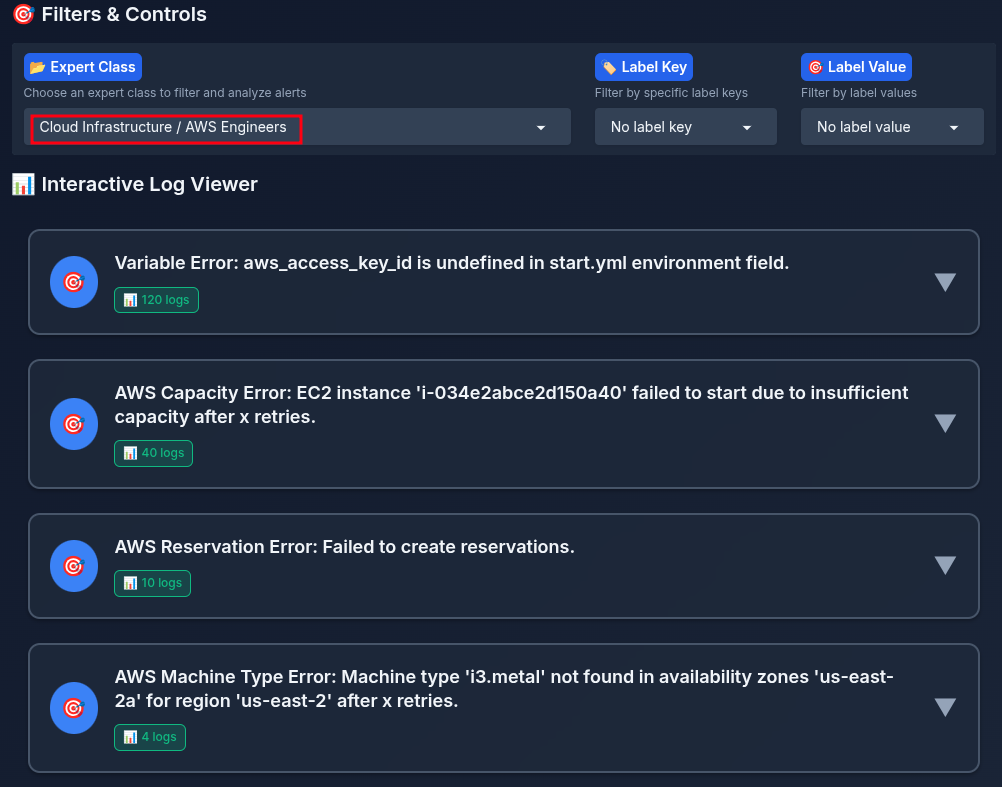Expand the AWS Capacity Error card

point(945,423)
